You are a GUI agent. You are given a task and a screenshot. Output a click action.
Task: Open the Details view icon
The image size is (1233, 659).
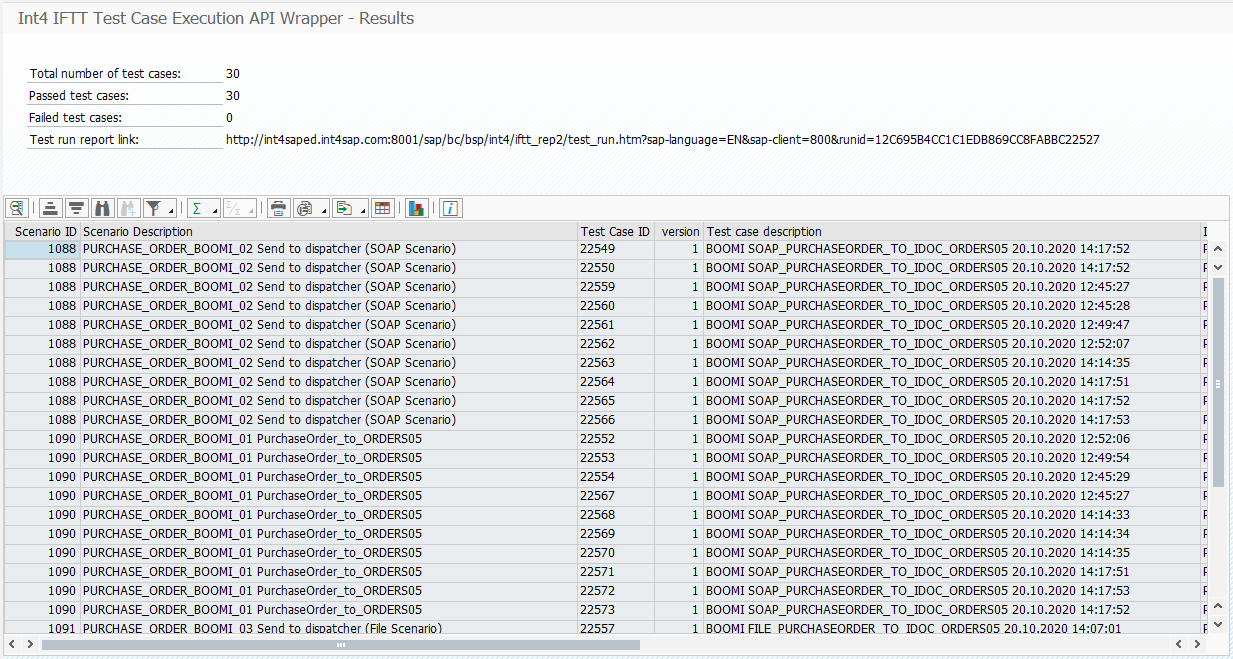point(16,208)
